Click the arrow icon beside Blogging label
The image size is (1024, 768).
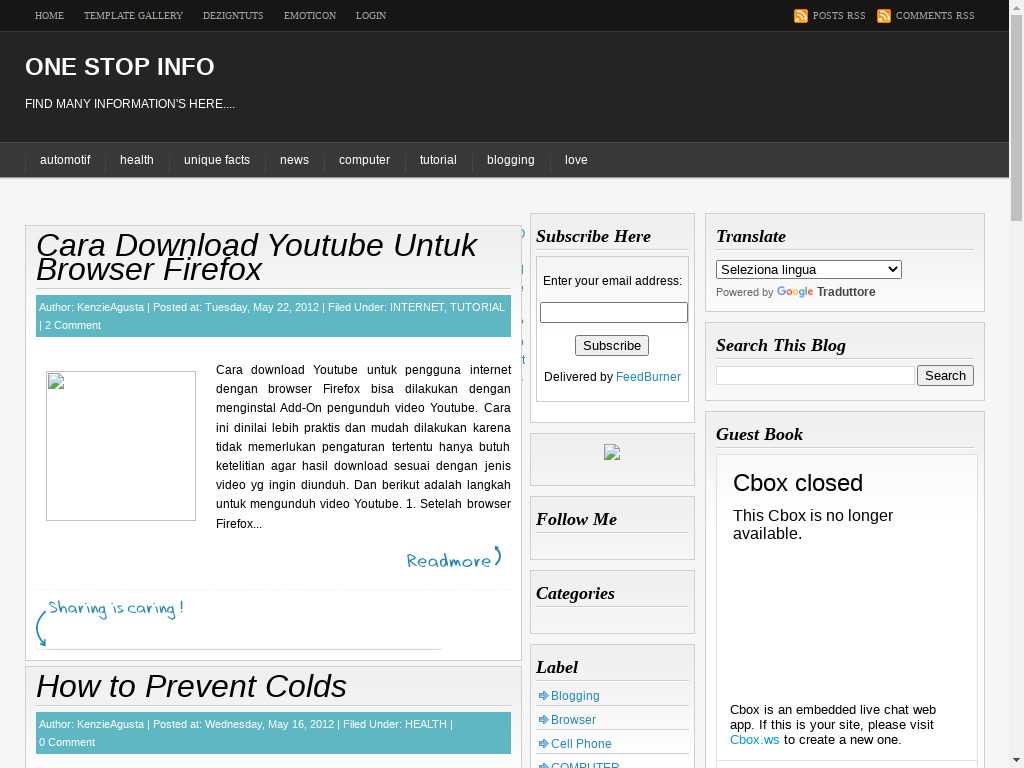point(543,696)
